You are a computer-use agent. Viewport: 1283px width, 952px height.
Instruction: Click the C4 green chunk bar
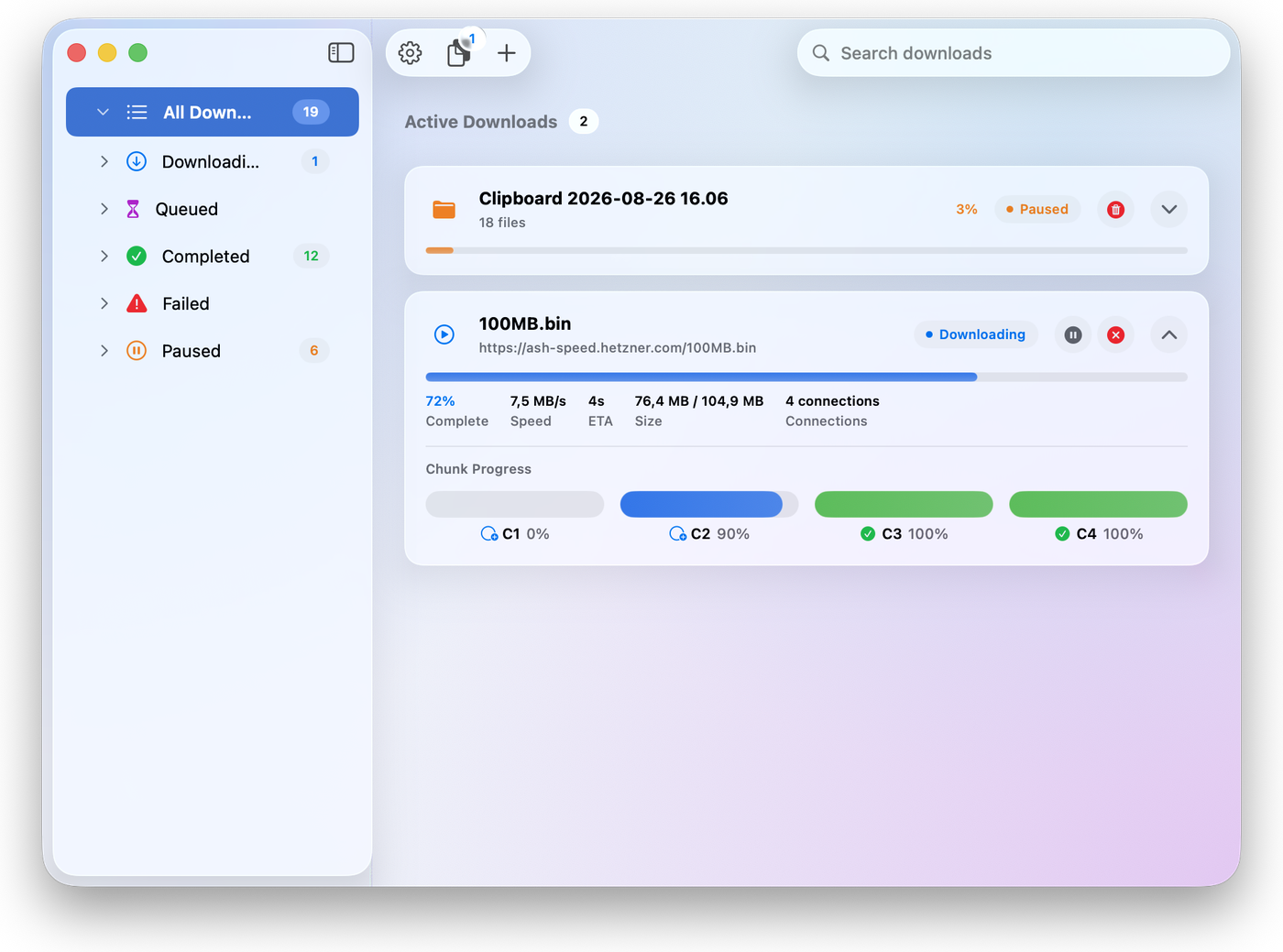click(1098, 504)
